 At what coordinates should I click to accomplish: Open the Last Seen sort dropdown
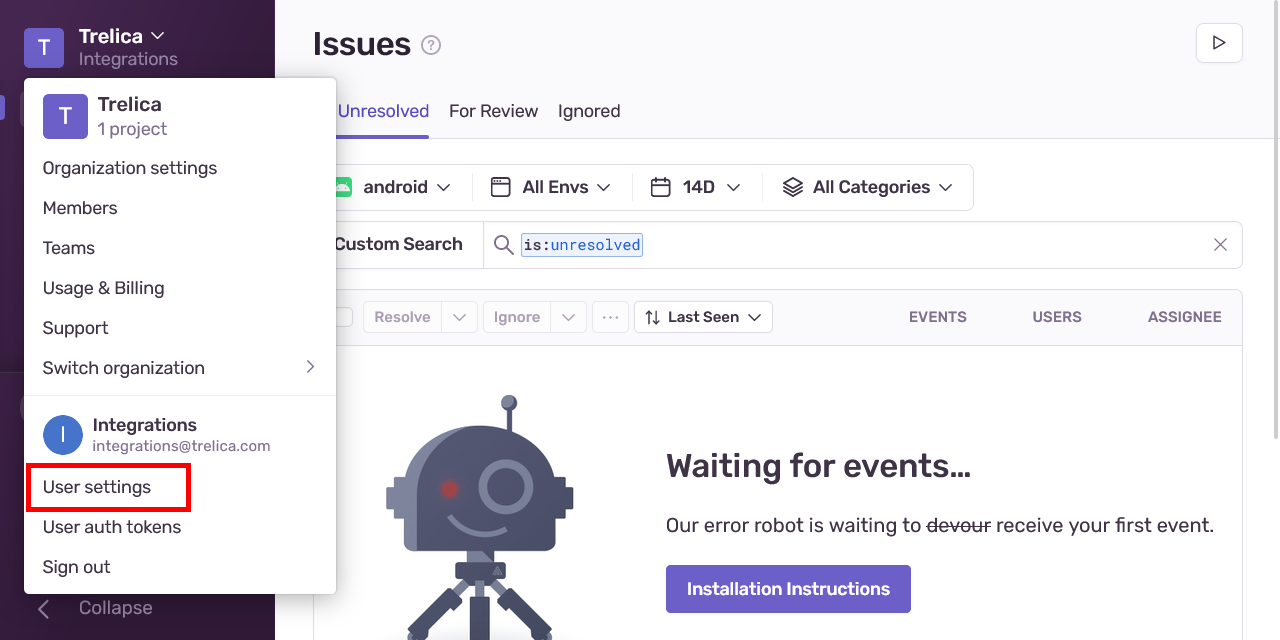point(703,317)
